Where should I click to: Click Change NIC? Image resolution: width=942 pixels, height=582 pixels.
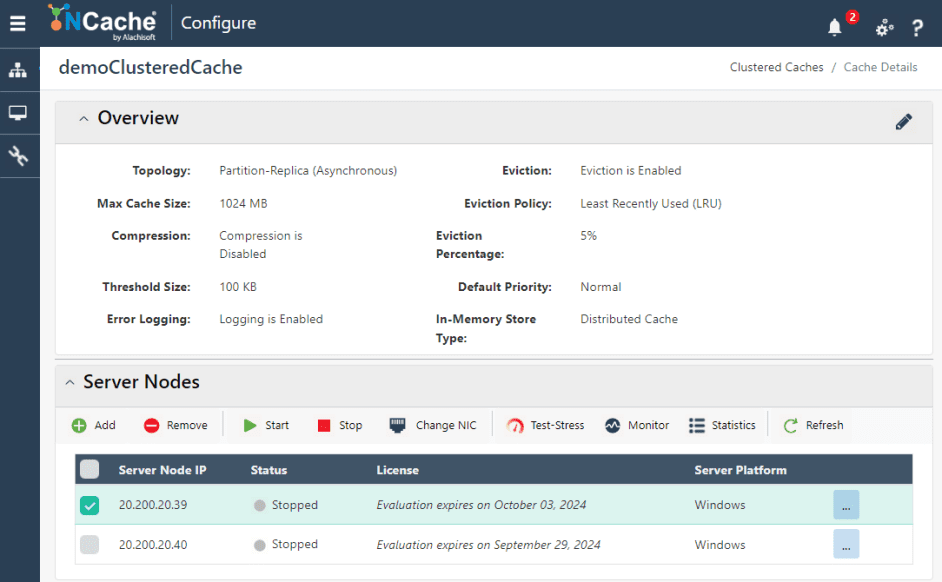pos(433,425)
